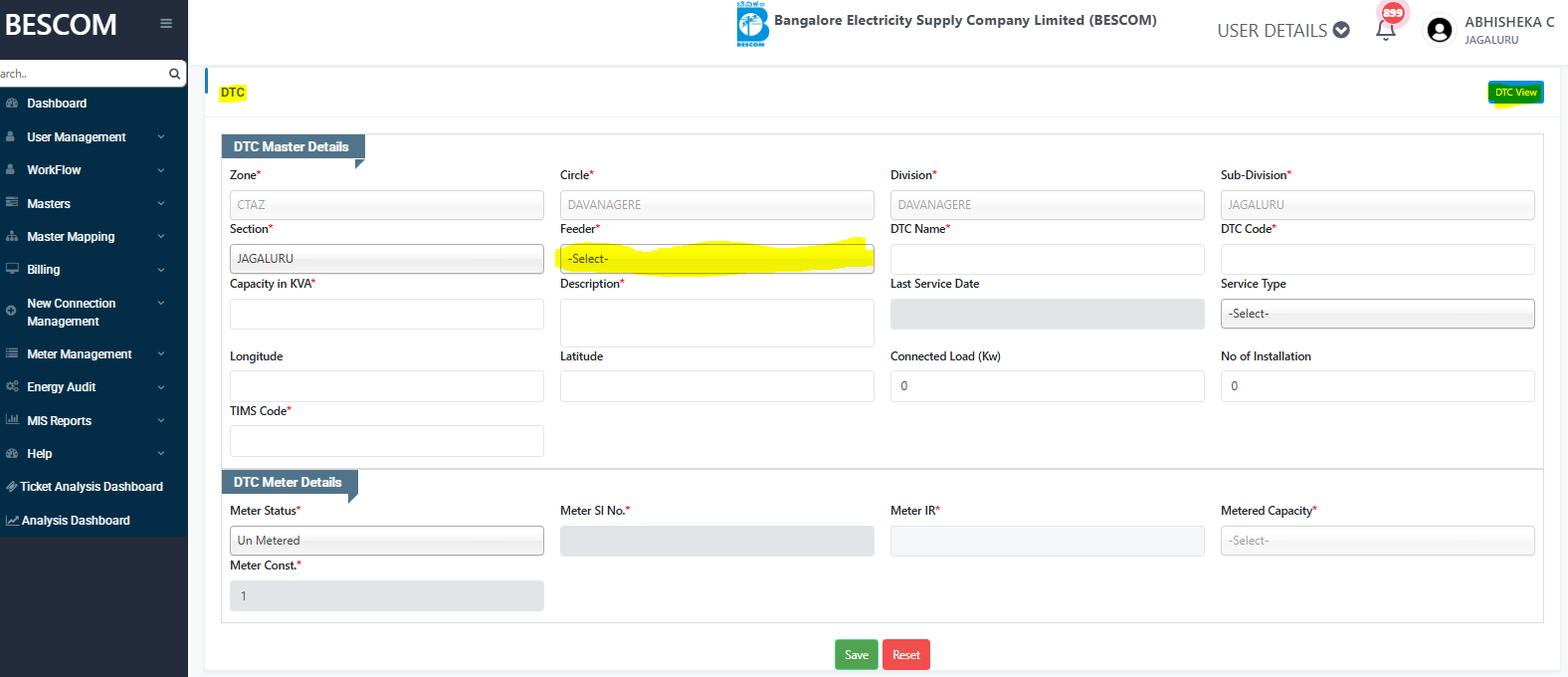Image resolution: width=1568 pixels, height=677 pixels.
Task: Click the red 899 notification badge
Action: (1393, 13)
